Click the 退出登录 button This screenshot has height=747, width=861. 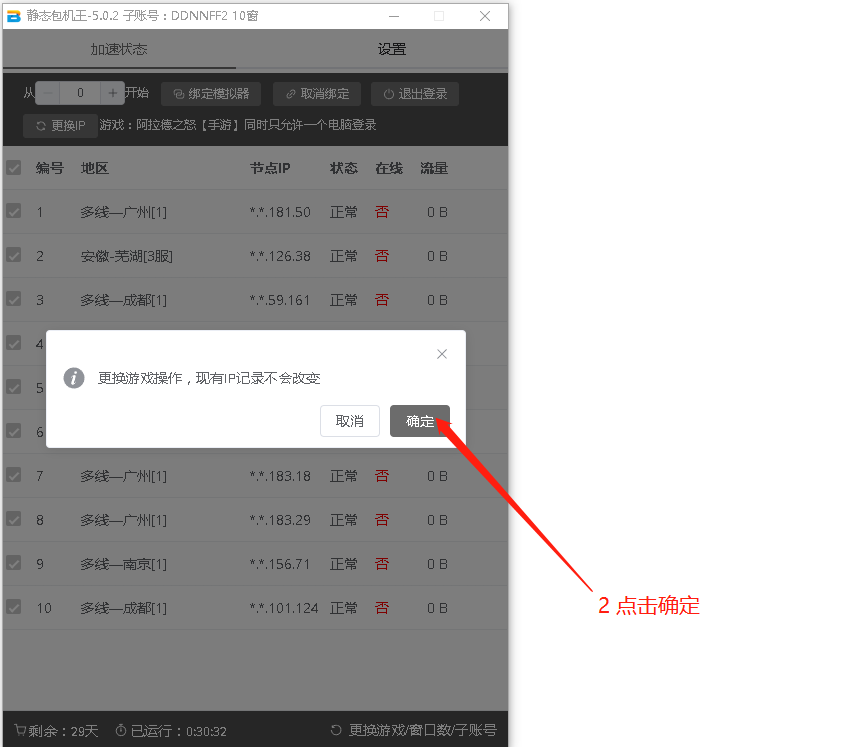415,94
